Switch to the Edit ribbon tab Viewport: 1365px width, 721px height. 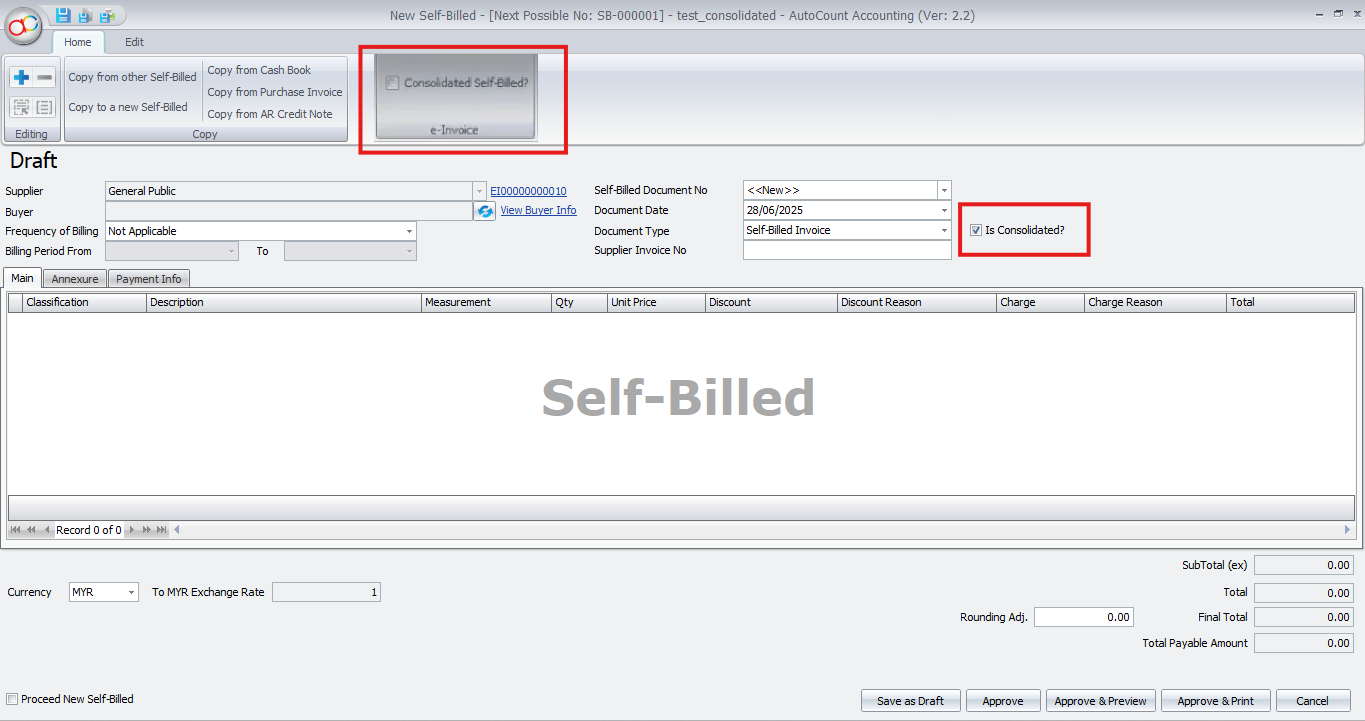(134, 42)
